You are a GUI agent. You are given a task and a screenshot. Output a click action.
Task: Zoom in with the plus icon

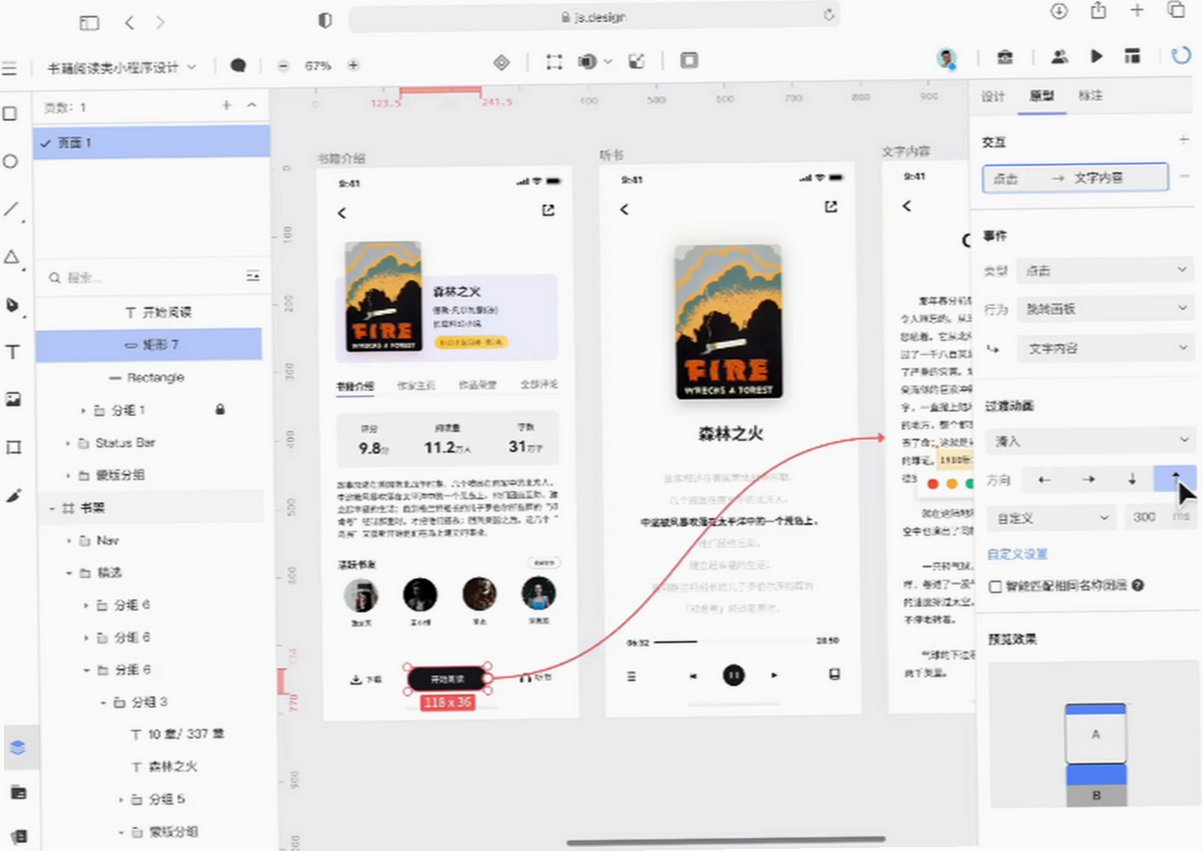(353, 65)
